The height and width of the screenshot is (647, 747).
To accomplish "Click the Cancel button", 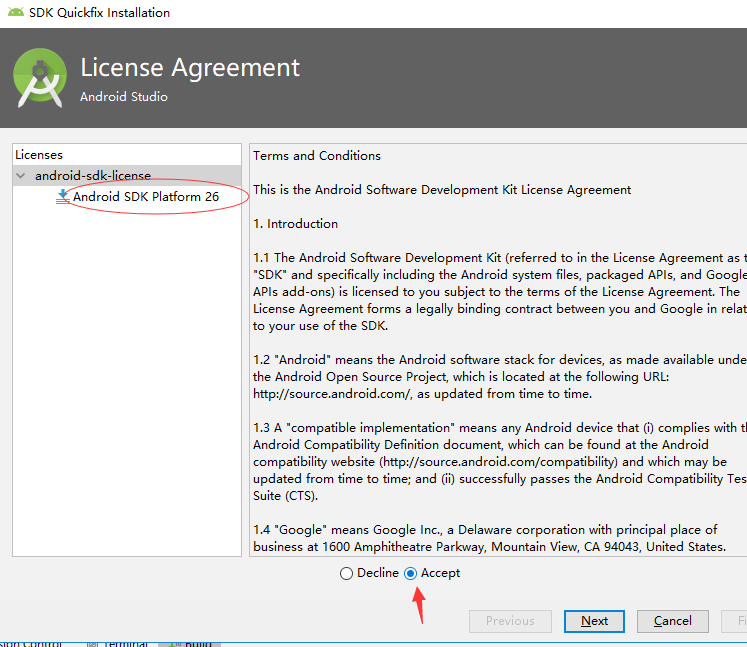I will pyautogui.click(x=672, y=621).
